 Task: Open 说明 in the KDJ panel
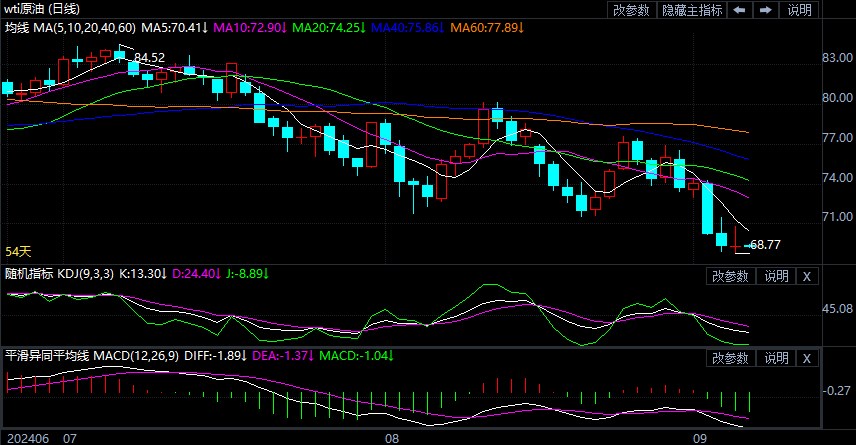[x=776, y=276]
